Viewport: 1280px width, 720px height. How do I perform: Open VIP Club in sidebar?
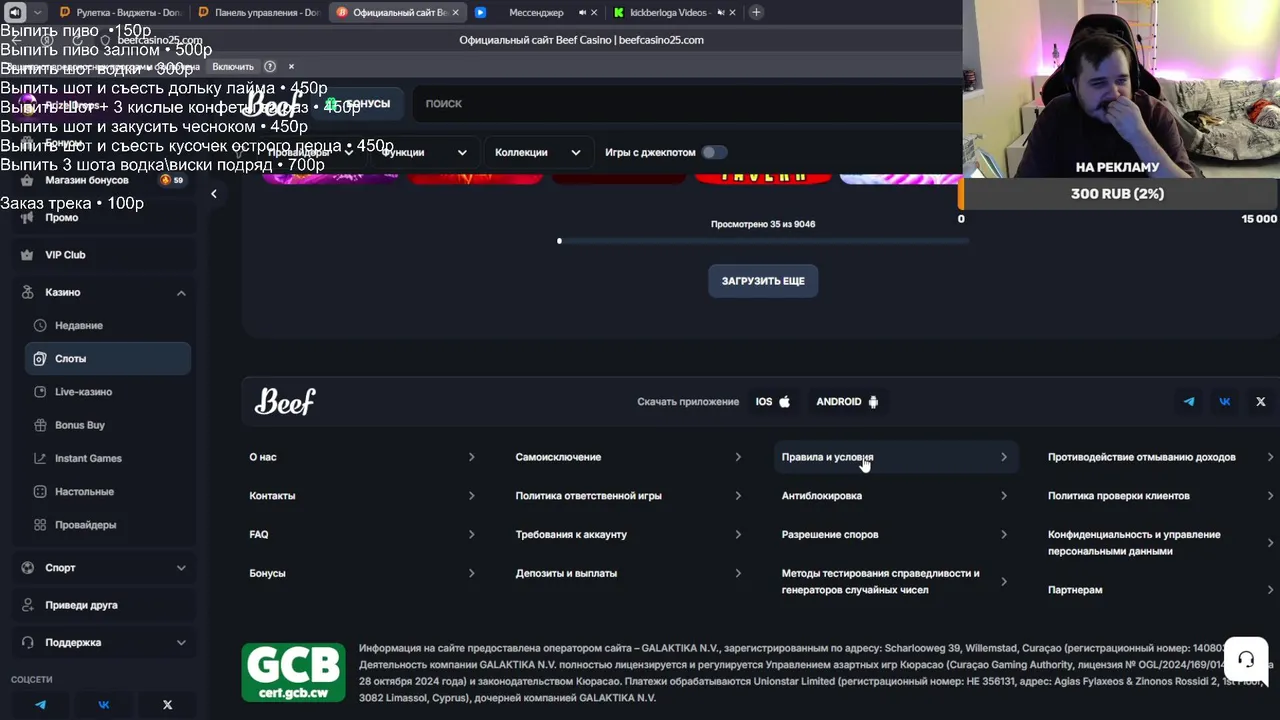coord(103,255)
